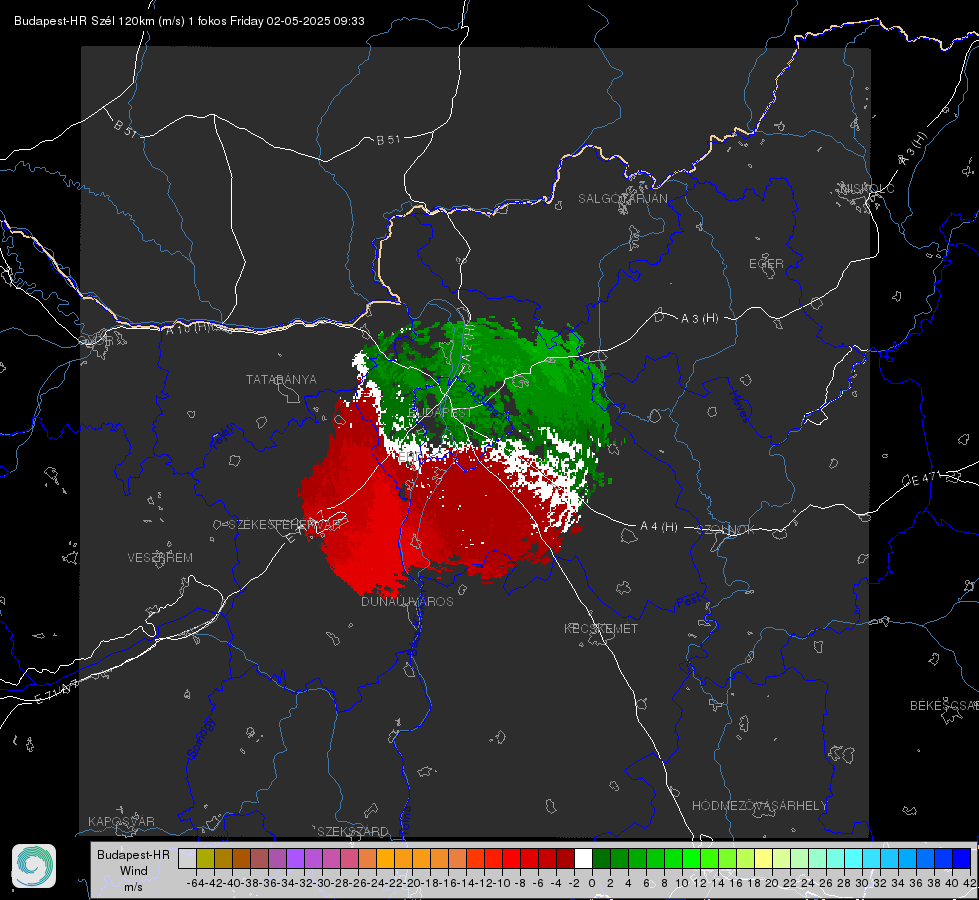Click the '20' legend value
This screenshot has width=979, height=900.
(x=772, y=883)
